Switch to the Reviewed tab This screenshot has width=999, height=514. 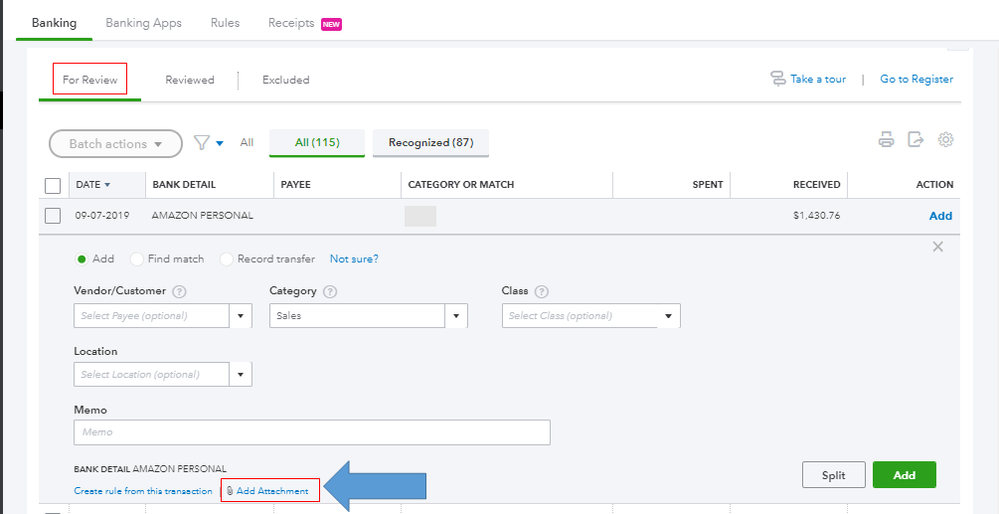point(190,80)
